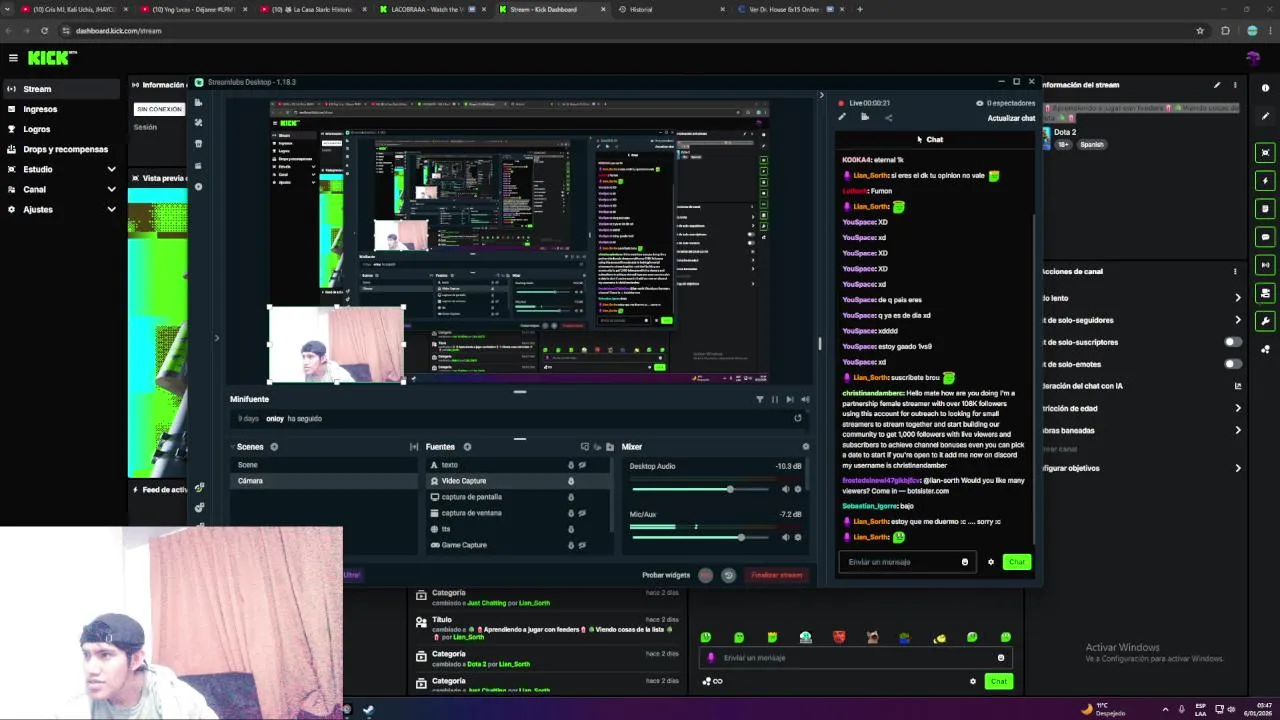Open configurar objetivos chevron
Screen dimensions: 1280x720
pyautogui.click(x=1237, y=468)
